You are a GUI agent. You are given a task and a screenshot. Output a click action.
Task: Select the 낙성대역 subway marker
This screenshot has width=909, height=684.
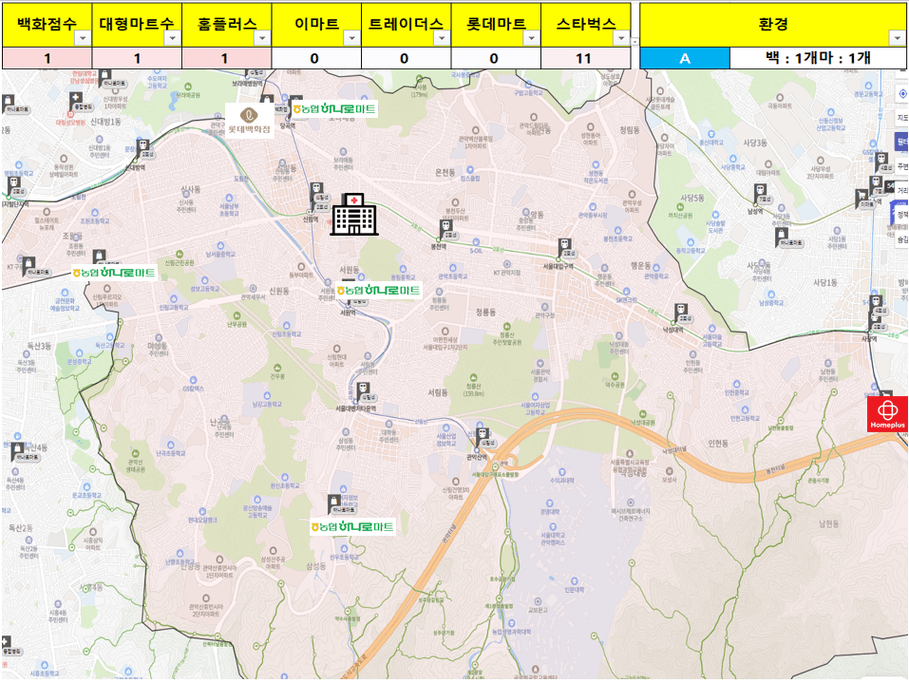(x=681, y=312)
